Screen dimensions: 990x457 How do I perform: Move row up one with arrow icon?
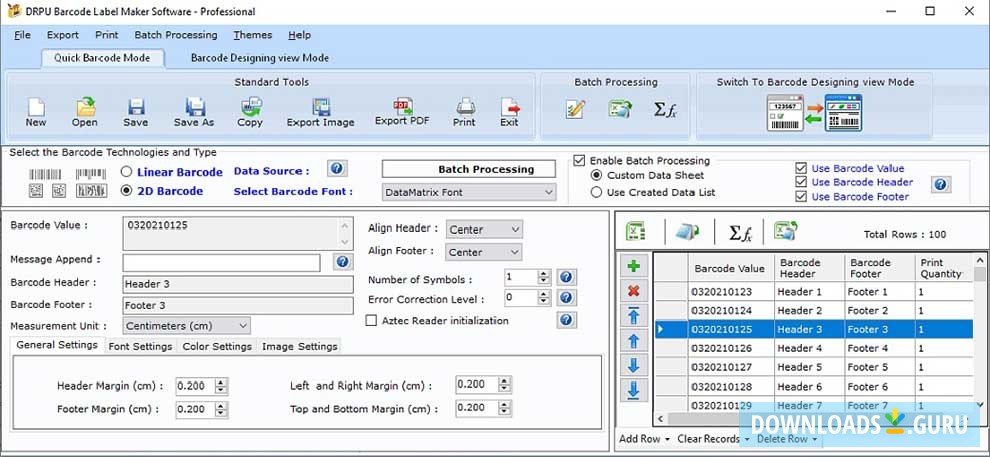click(x=634, y=341)
